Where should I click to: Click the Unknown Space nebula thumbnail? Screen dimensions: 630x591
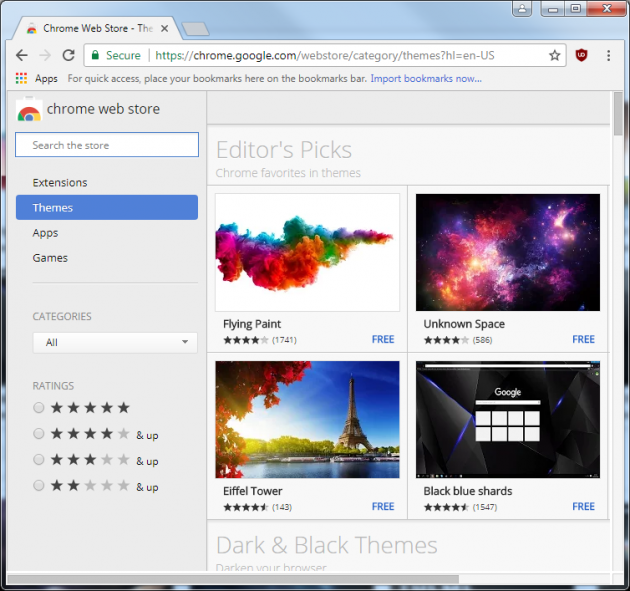coord(508,252)
